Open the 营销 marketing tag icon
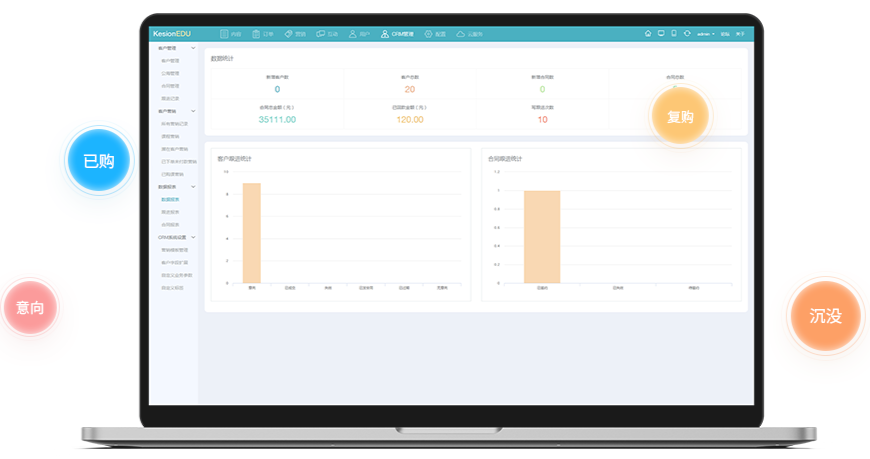Viewport: 870px width, 459px height. (x=289, y=33)
